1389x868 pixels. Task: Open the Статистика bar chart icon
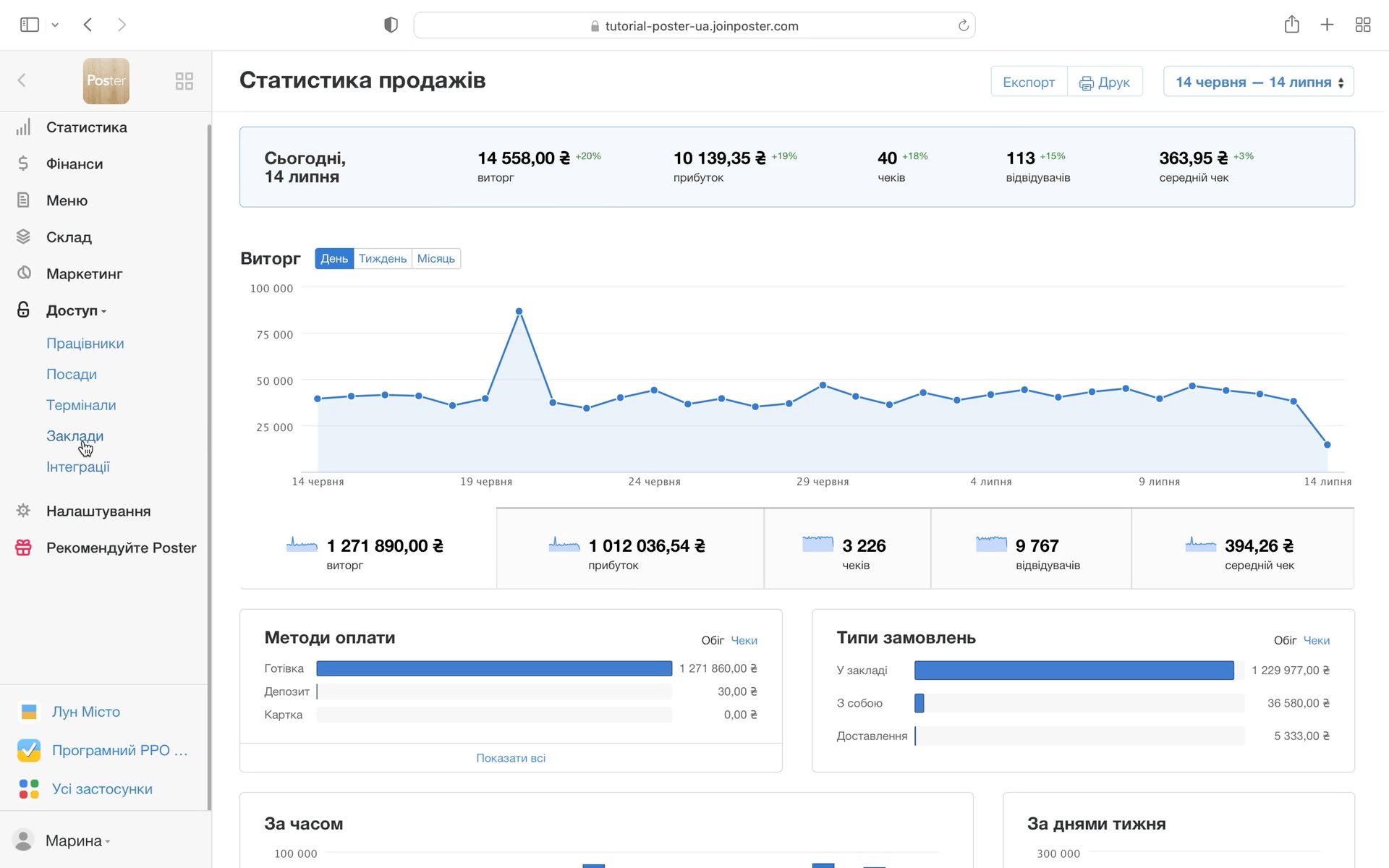[23, 127]
